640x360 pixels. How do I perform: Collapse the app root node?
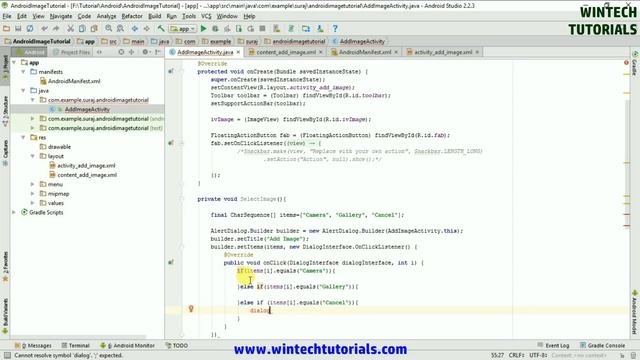coord(14,62)
